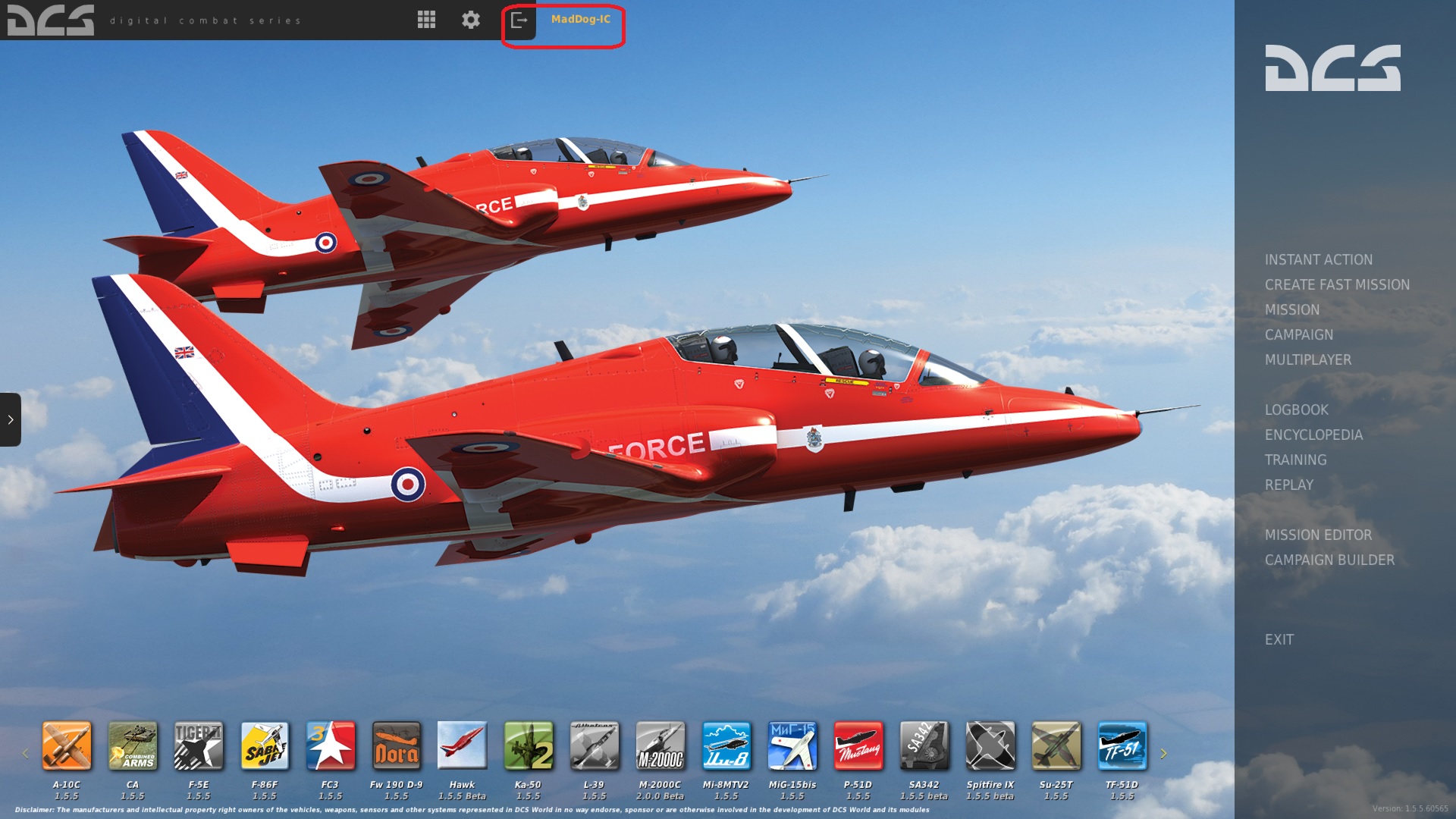The height and width of the screenshot is (819, 1456).
Task: Start Training section
Action: click(1296, 460)
